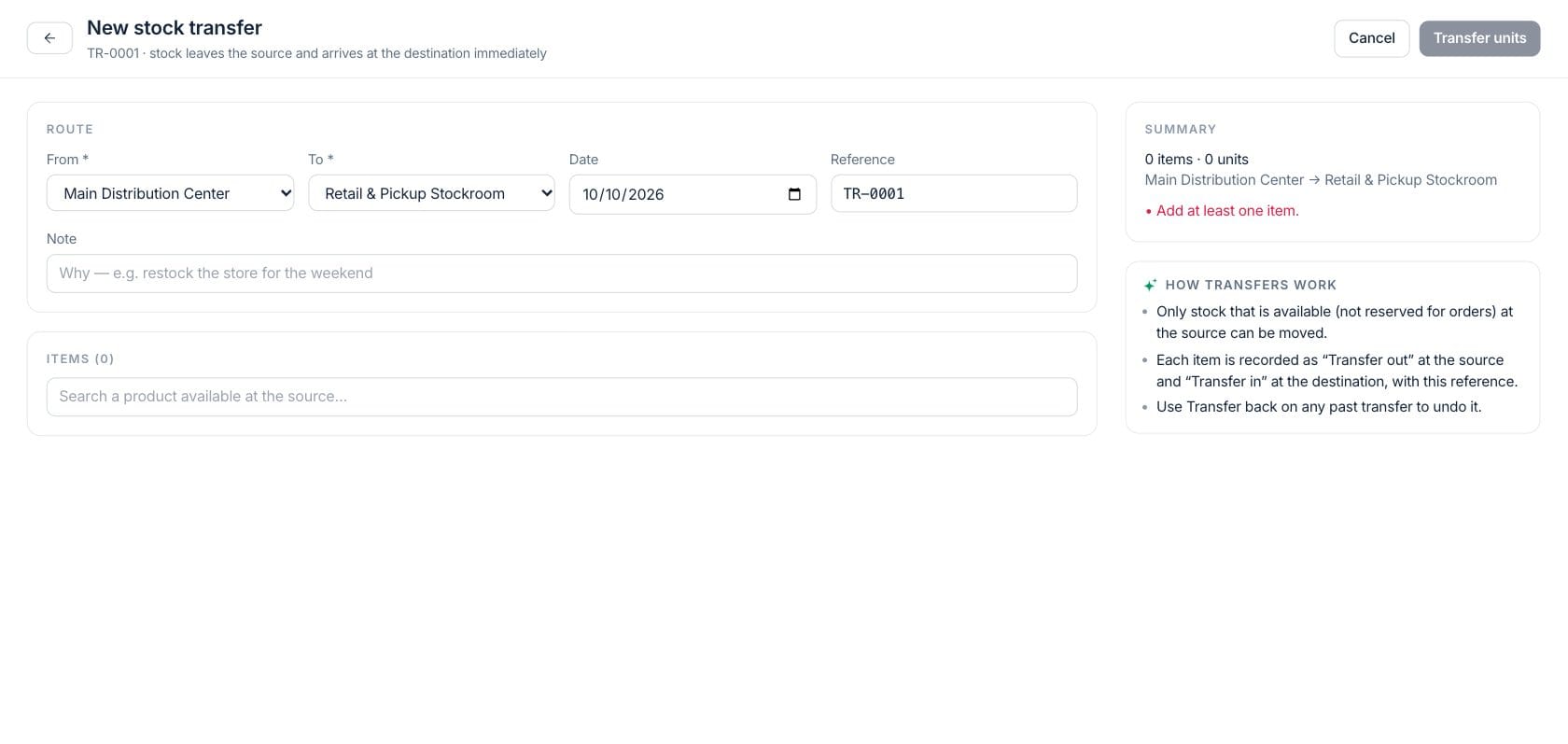Click the 'New stock transfer' heading
Viewport: 1568px width, 744px height.
click(175, 28)
